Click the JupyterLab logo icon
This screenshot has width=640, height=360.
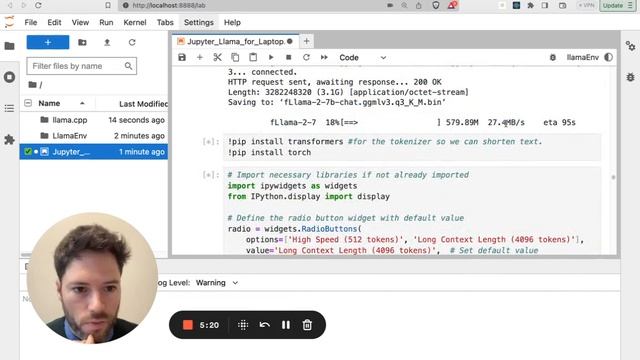click(9, 22)
